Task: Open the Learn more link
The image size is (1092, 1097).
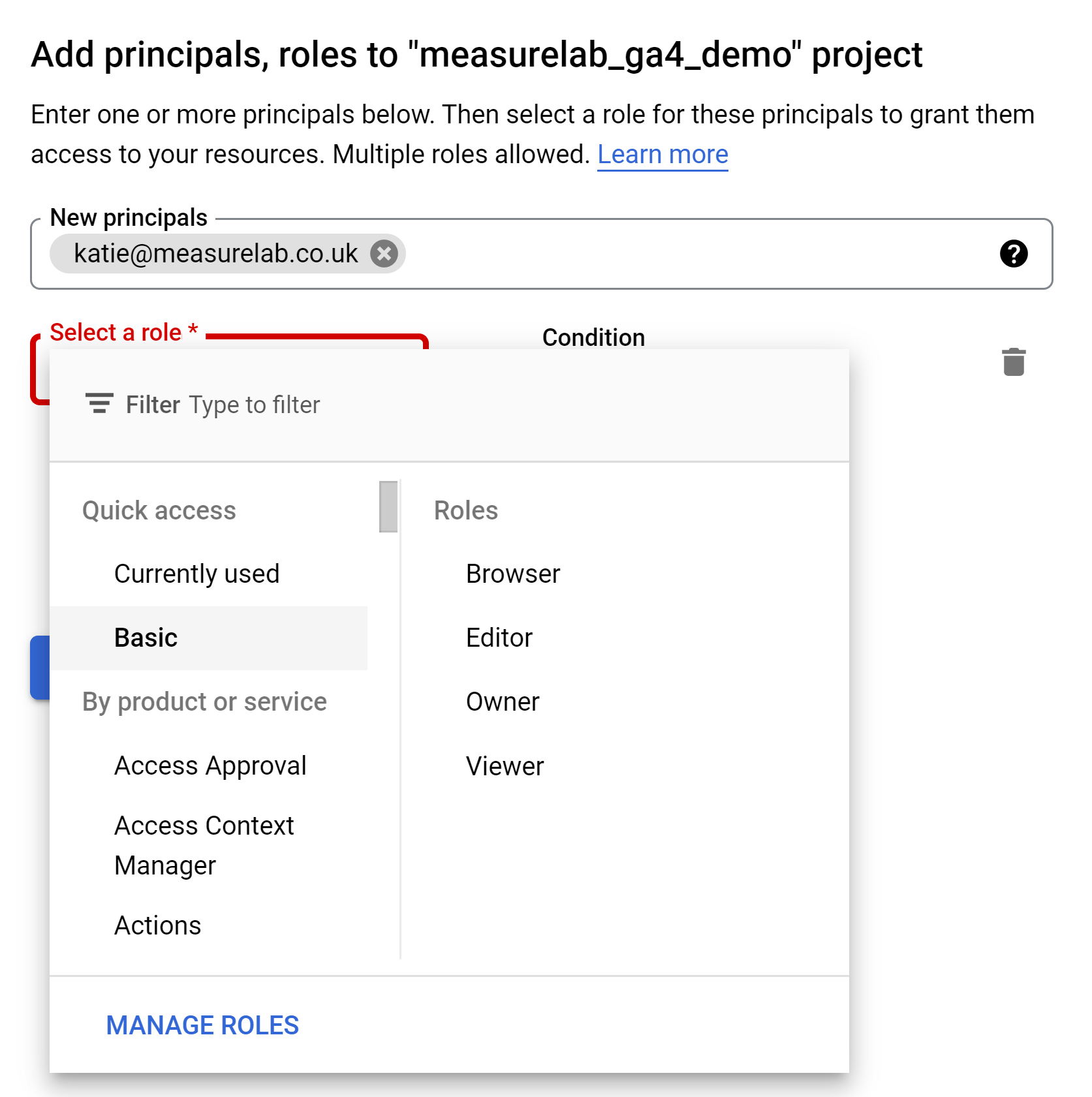Action: click(663, 154)
